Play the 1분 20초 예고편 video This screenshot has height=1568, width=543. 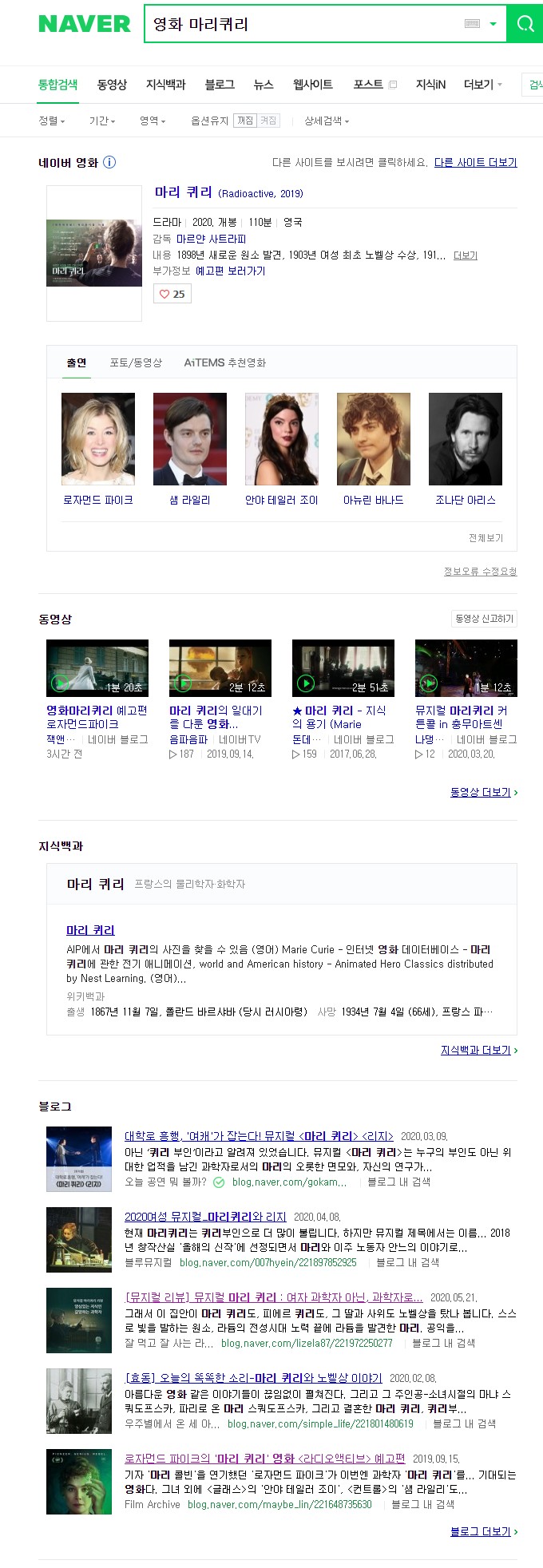click(x=97, y=668)
